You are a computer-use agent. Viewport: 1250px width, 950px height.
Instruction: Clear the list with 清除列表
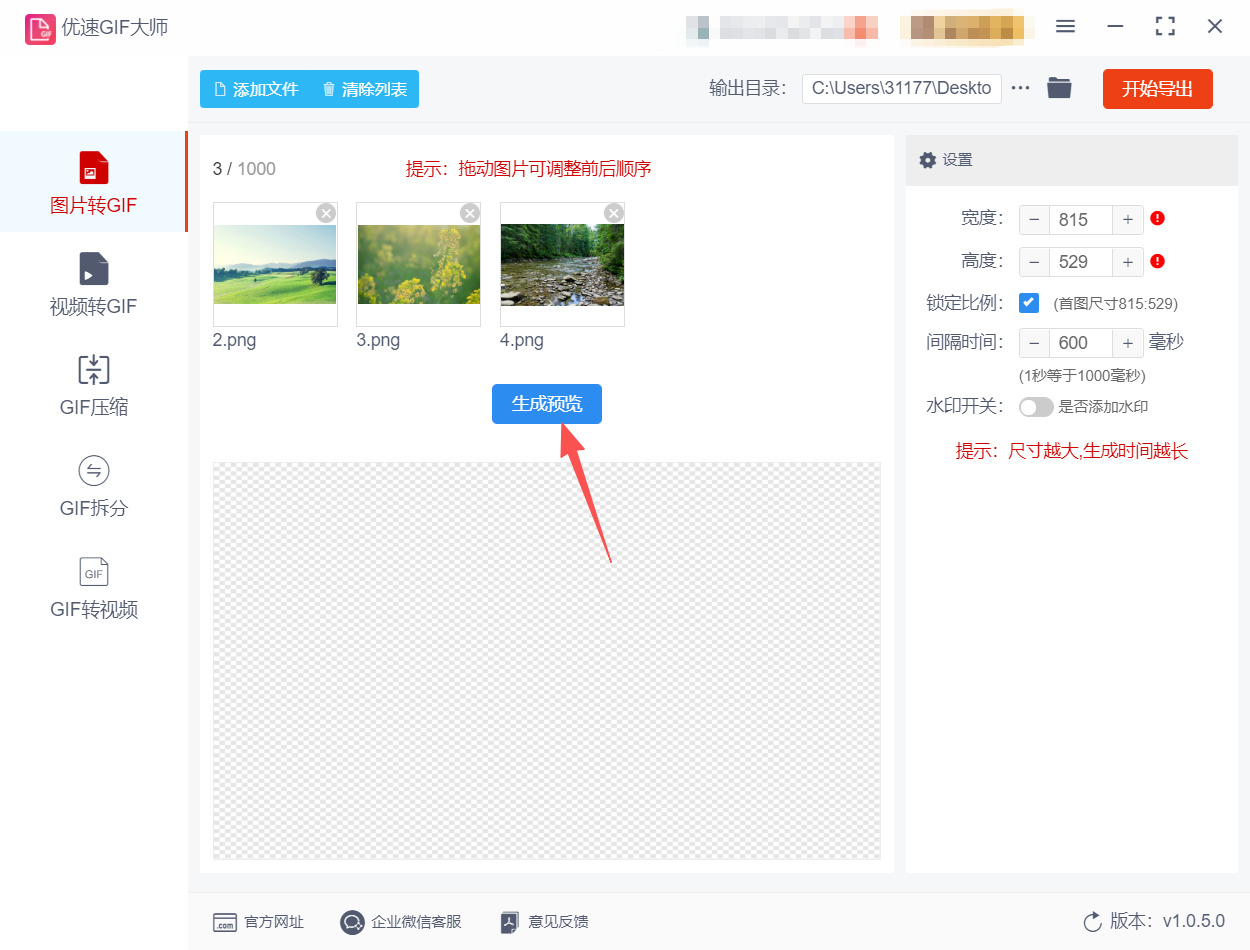[364, 89]
